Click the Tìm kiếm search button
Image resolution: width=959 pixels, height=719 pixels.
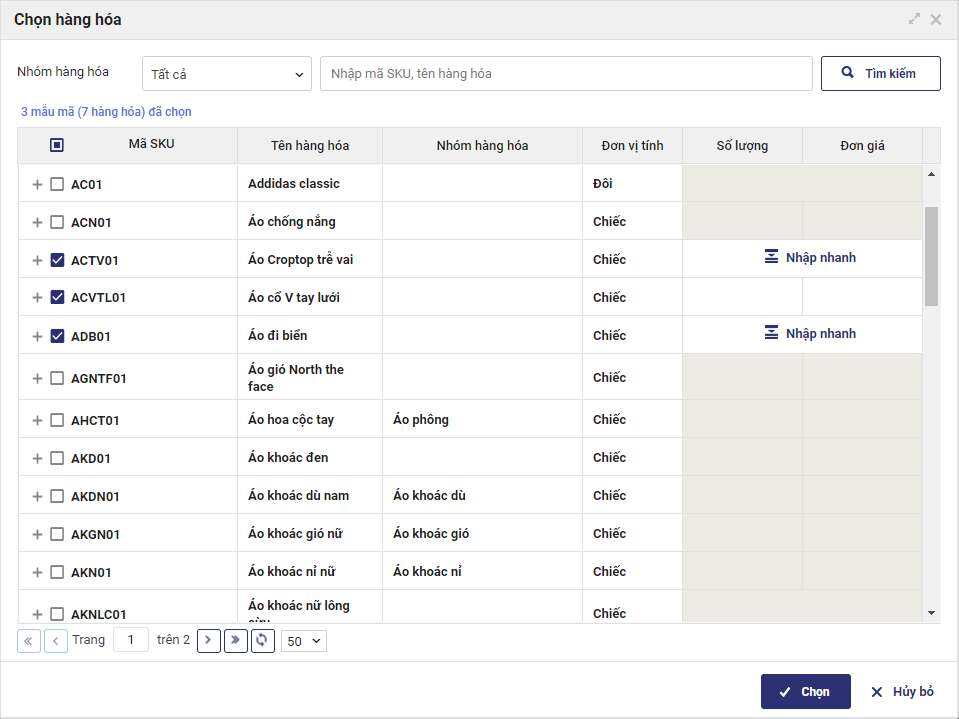tap(880, 74)
